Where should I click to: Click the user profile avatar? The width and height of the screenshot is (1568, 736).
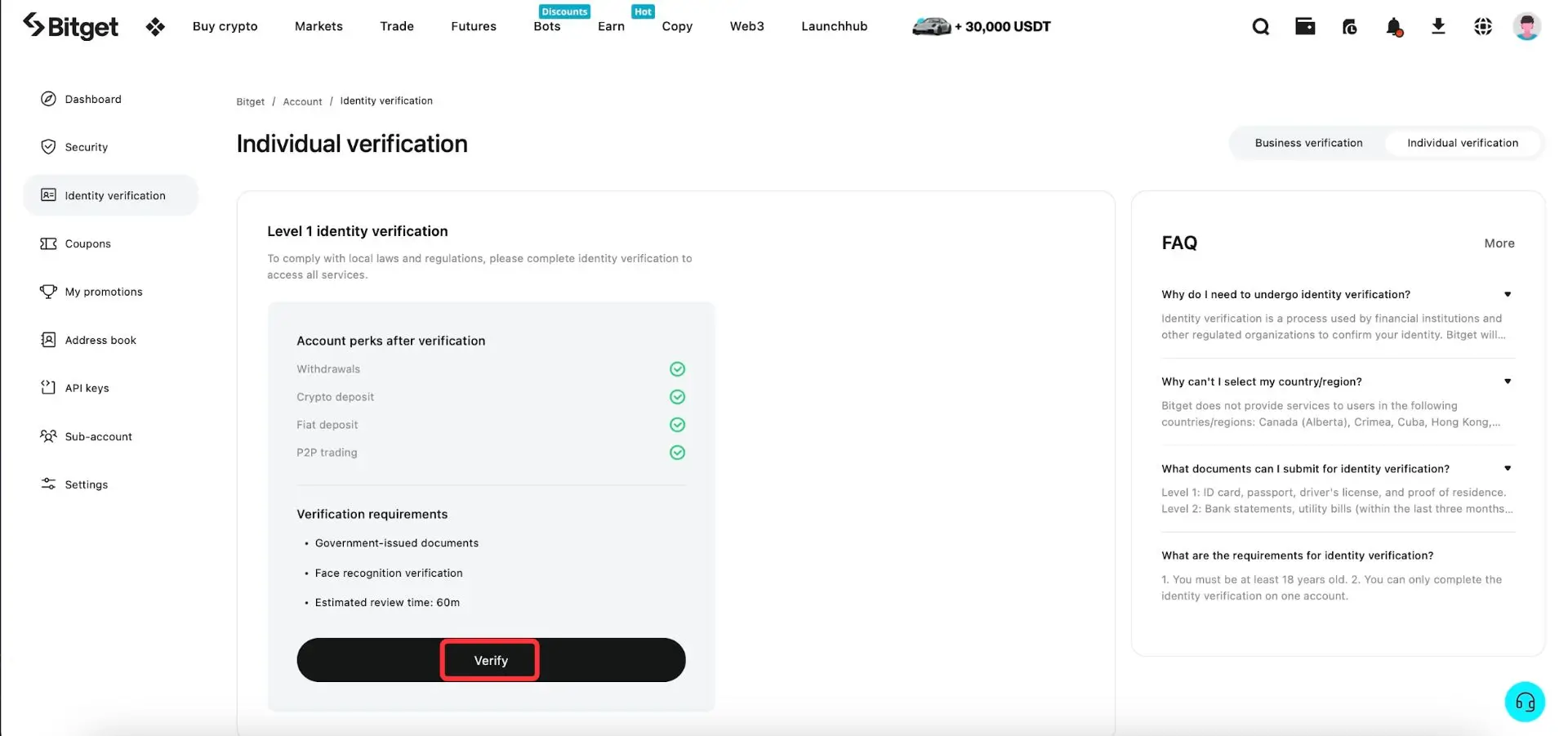(1526, 27)
